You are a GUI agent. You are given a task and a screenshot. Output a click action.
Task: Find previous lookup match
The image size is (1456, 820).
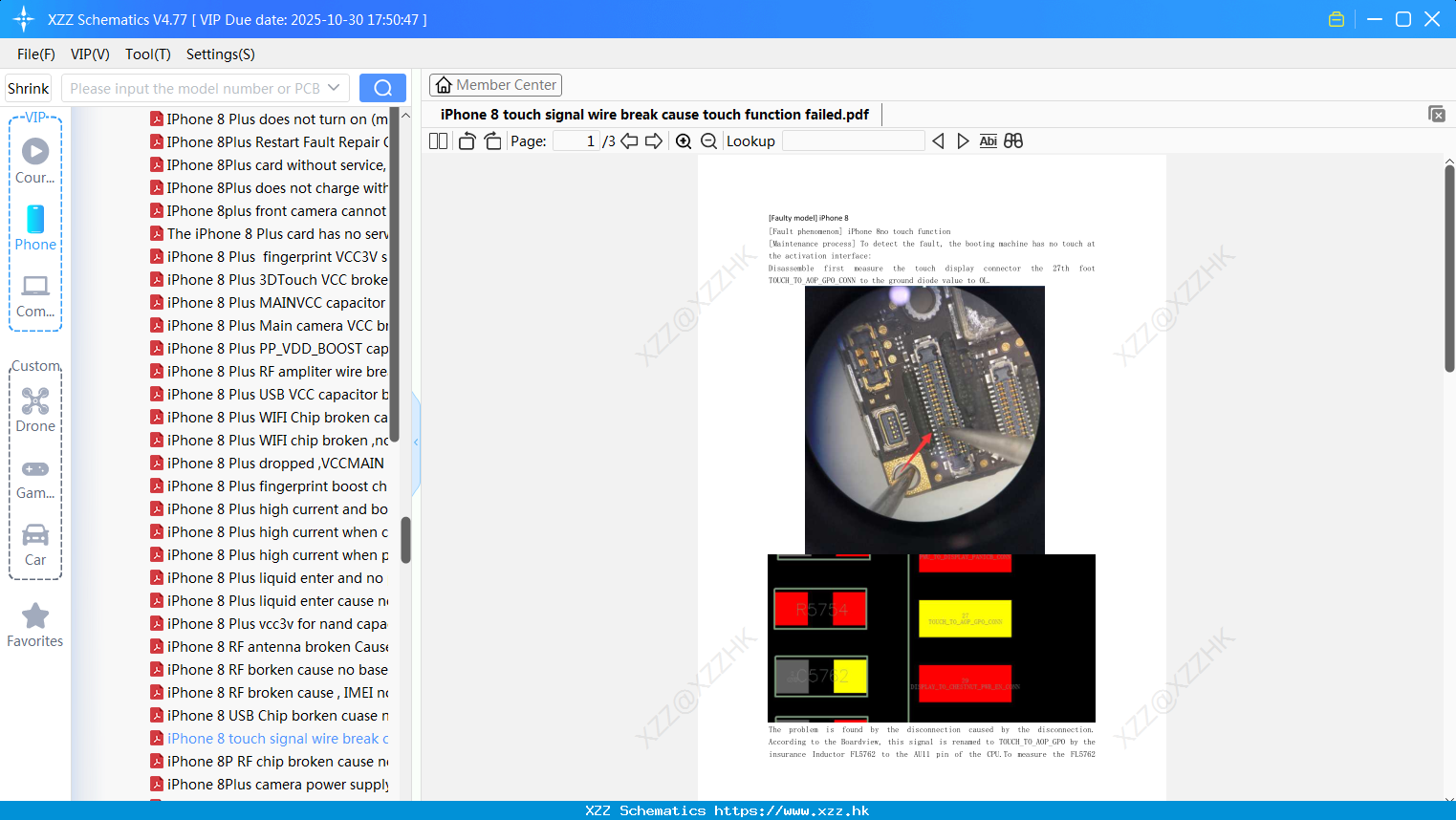coord(938,141)
